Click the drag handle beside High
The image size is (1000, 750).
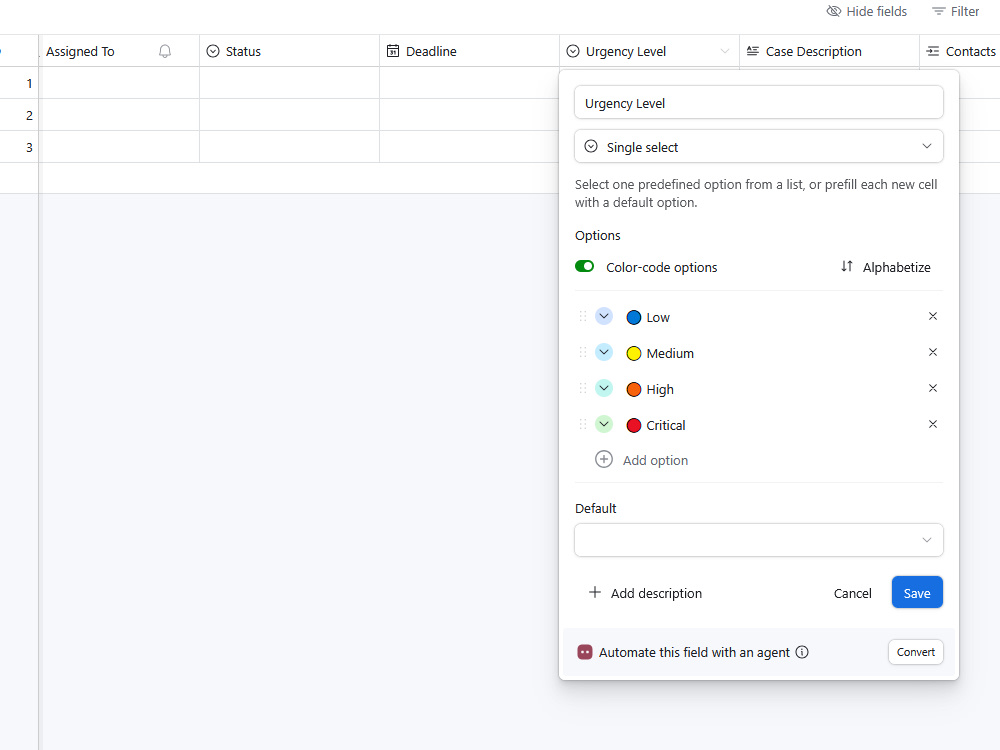[x=582, y=388]
